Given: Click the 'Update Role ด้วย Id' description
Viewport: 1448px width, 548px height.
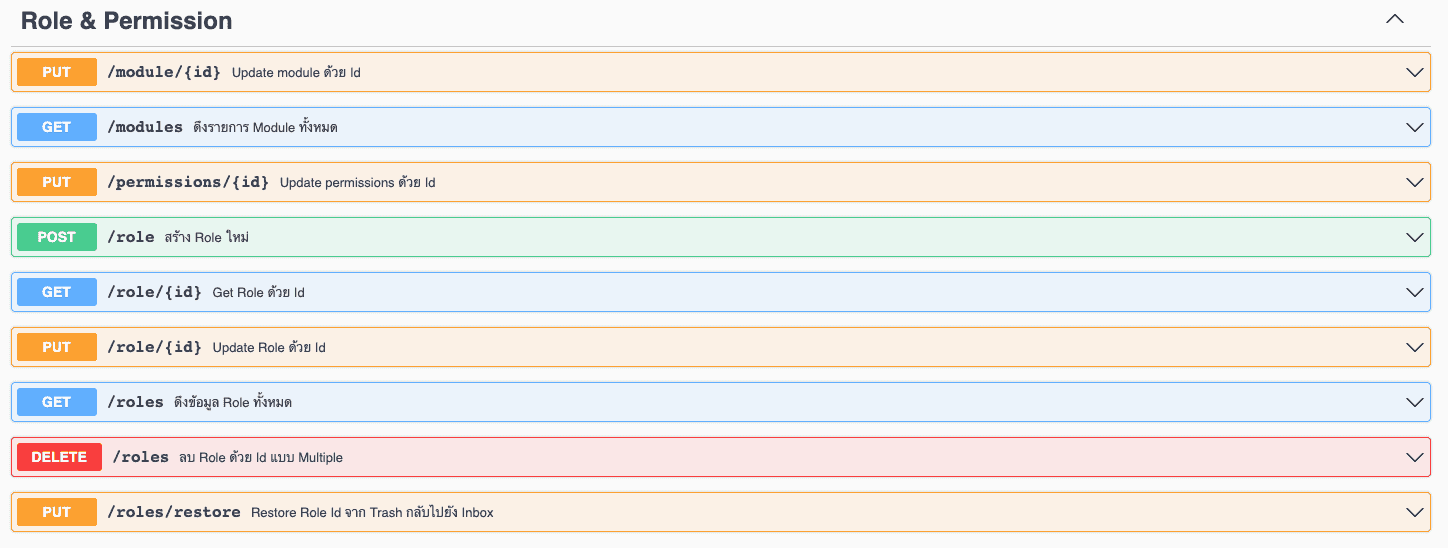Looking at the screenshot, I should point(269,348).
